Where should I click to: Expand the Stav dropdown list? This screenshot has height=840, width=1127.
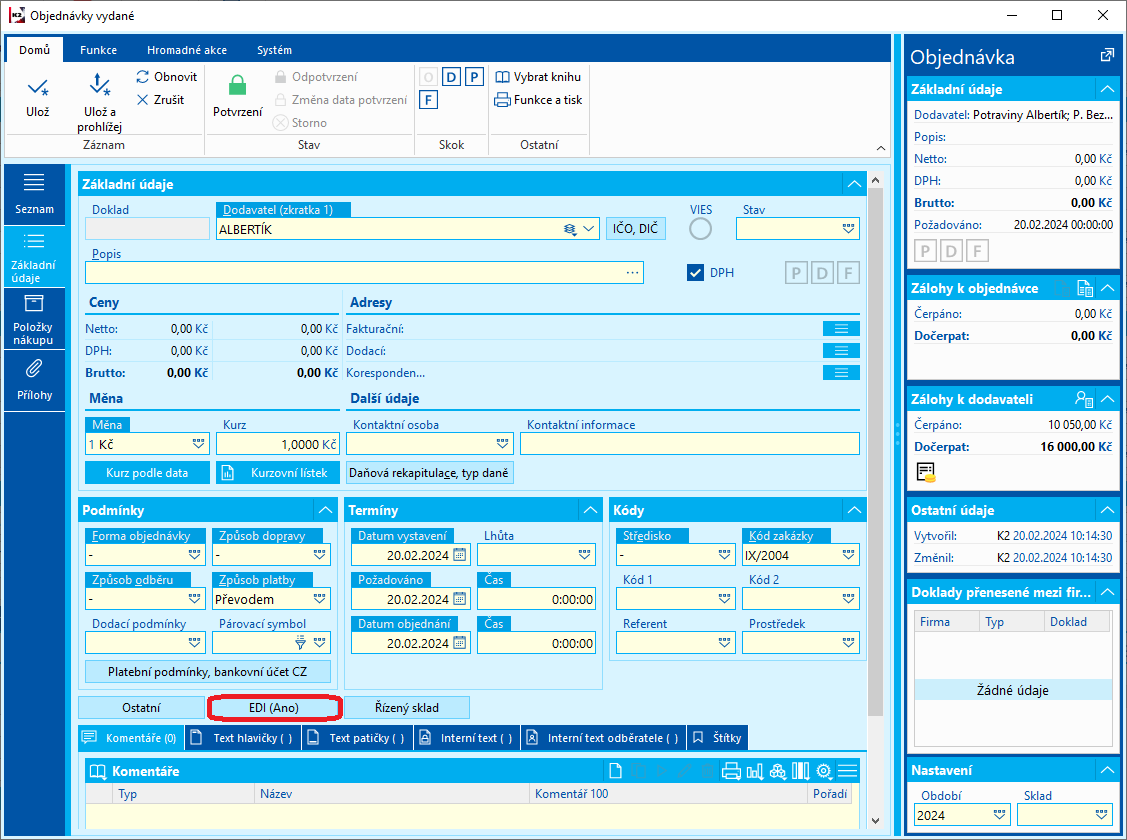coord(849,229)
